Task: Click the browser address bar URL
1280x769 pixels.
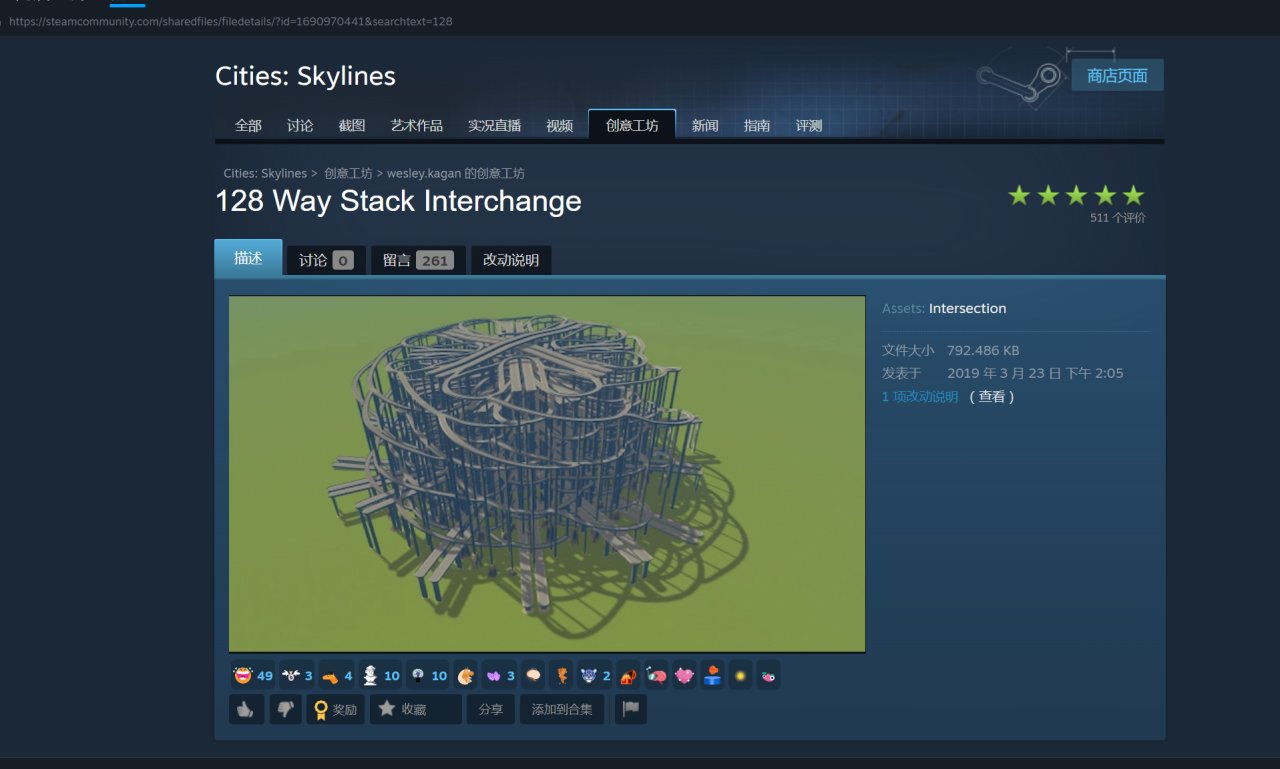Action: click(231, 21)
